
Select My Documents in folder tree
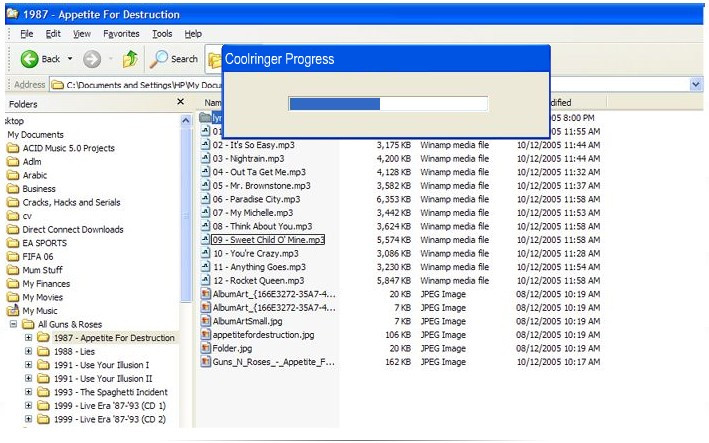(x=35, y=135)
